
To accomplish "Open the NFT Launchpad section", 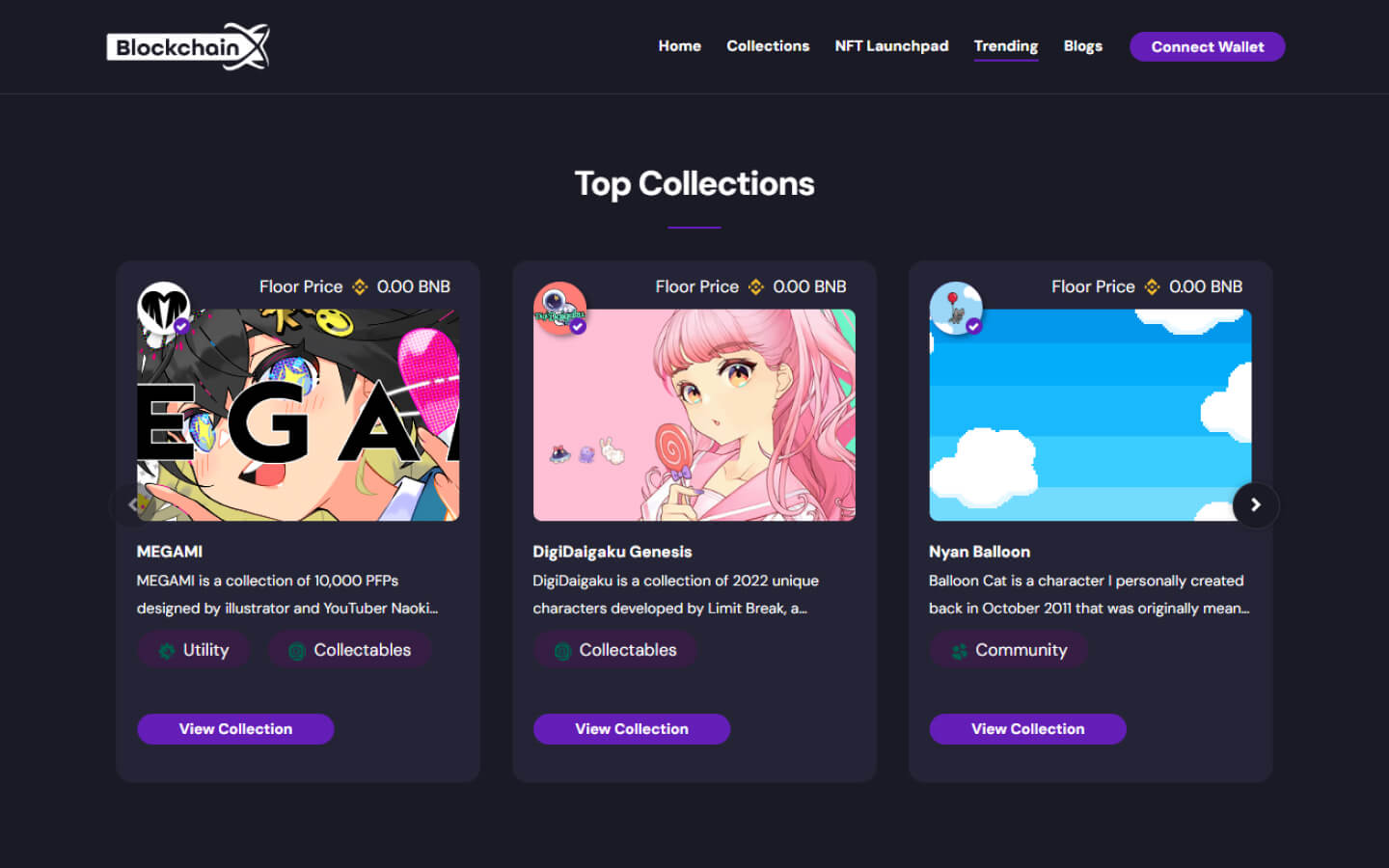I will [x=891, y=45].
